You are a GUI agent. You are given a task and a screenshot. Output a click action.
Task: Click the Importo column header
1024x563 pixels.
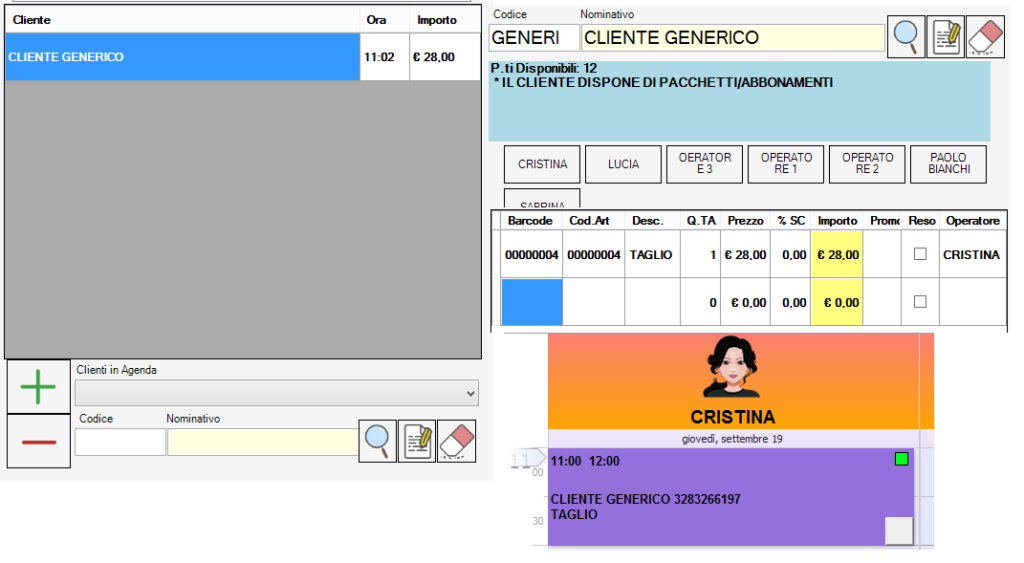[x=837, y=220]
